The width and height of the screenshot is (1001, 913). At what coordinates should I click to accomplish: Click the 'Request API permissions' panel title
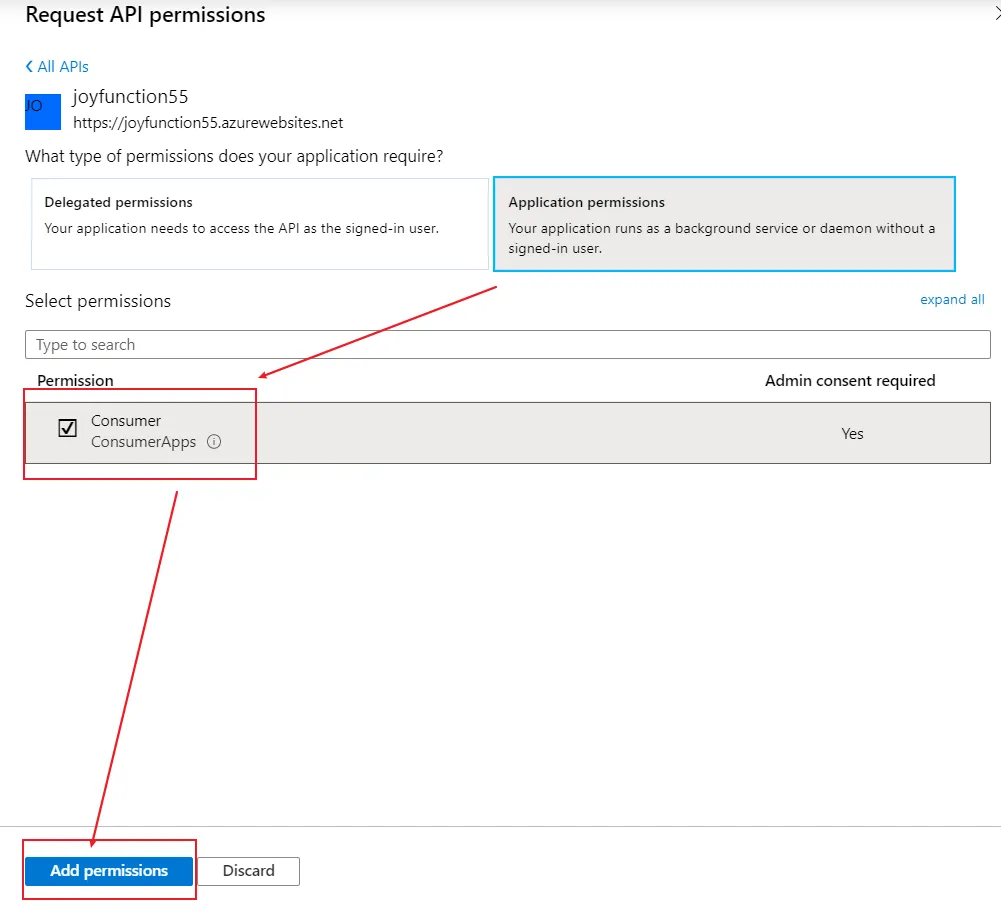click(x=145, y=15)
